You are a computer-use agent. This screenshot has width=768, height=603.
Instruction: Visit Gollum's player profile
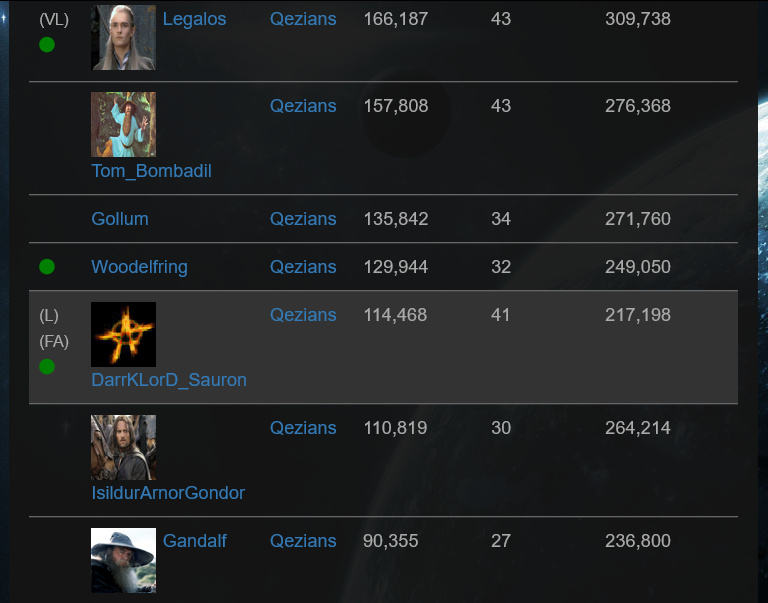pos(119,219)
